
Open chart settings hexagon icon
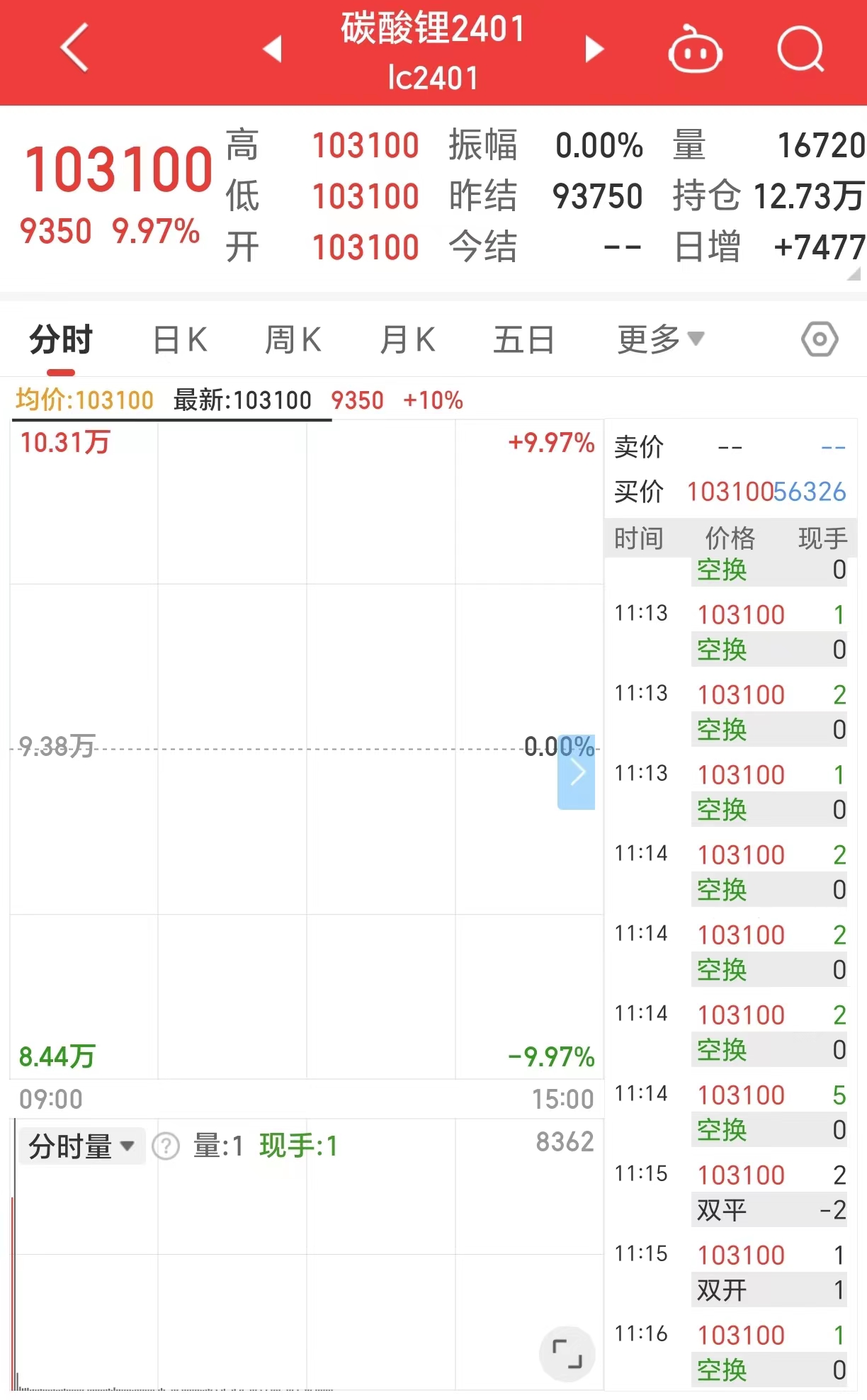(820, 339)
